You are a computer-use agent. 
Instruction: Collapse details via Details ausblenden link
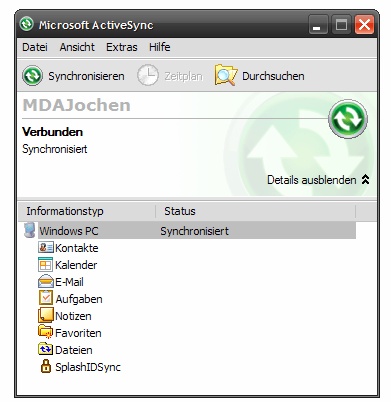(x=312, y=180)
